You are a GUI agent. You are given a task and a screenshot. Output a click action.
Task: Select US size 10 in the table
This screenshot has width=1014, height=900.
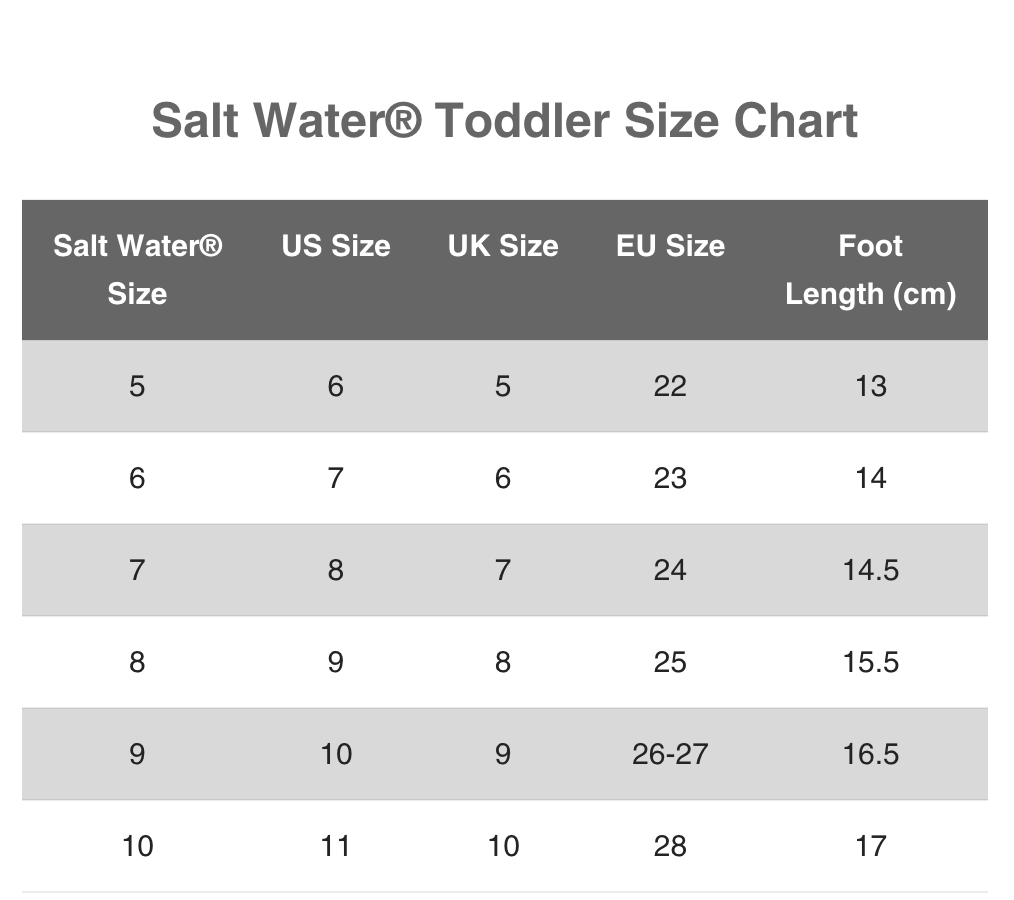pos(336,754)
